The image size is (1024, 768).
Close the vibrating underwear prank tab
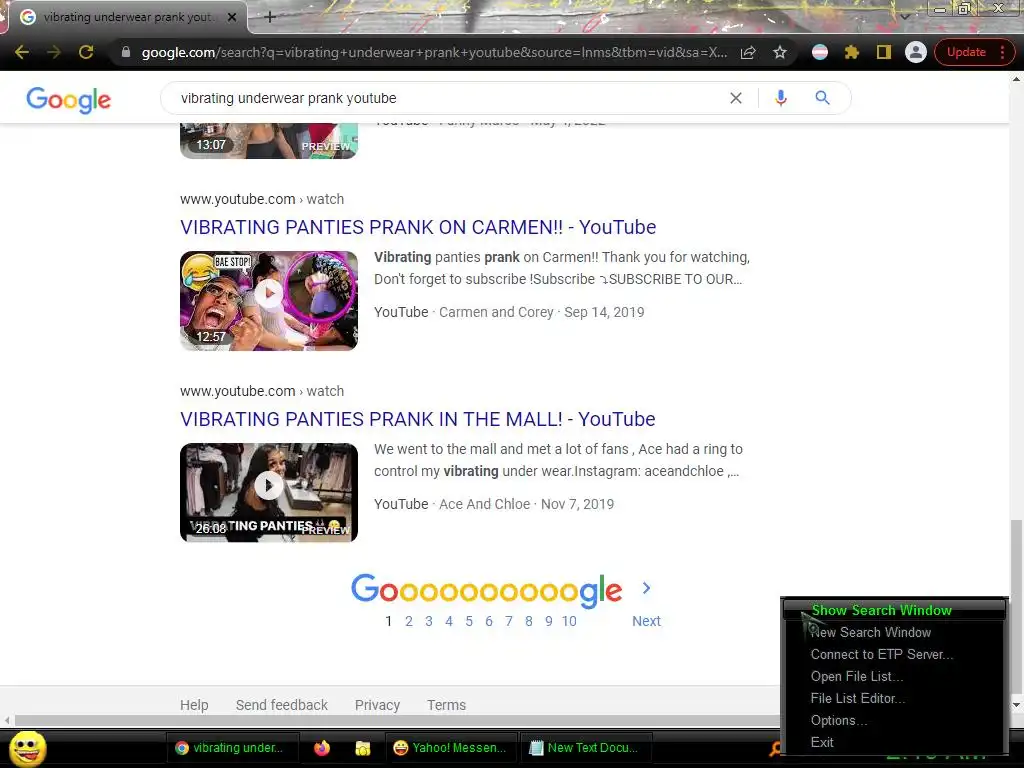click(232, 18)
